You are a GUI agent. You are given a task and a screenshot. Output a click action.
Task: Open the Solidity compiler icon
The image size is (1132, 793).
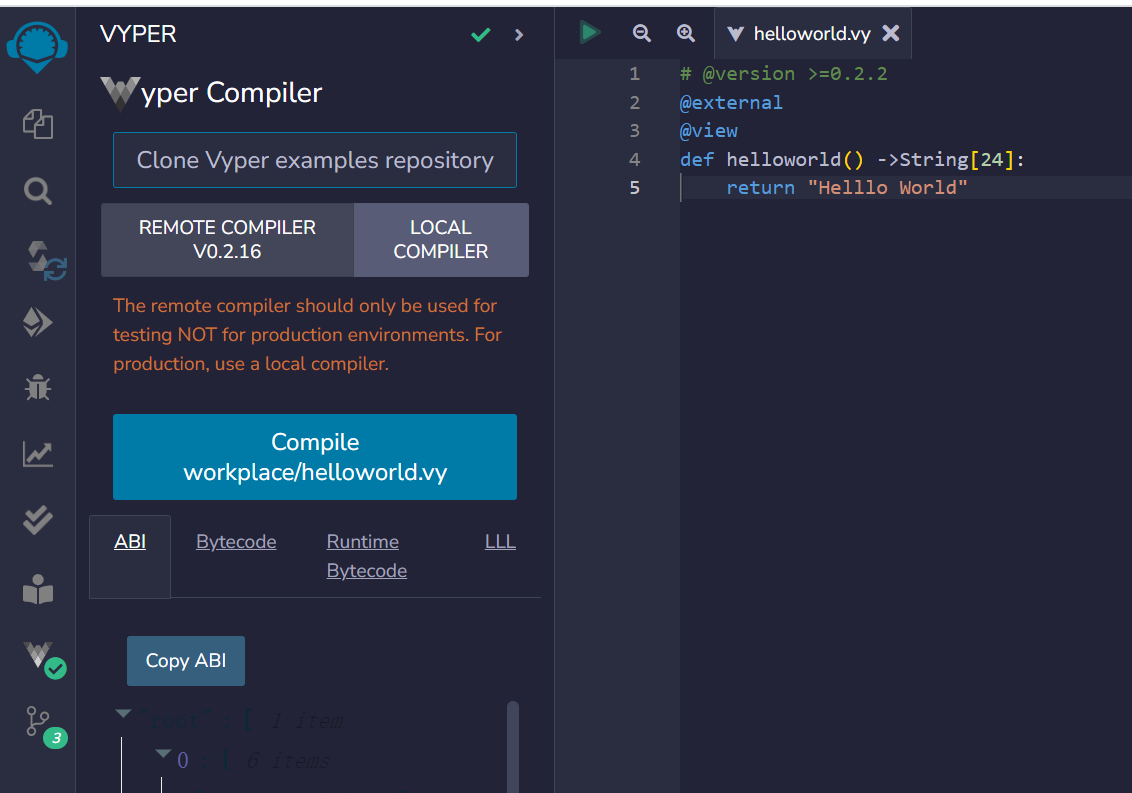[45, 261]
